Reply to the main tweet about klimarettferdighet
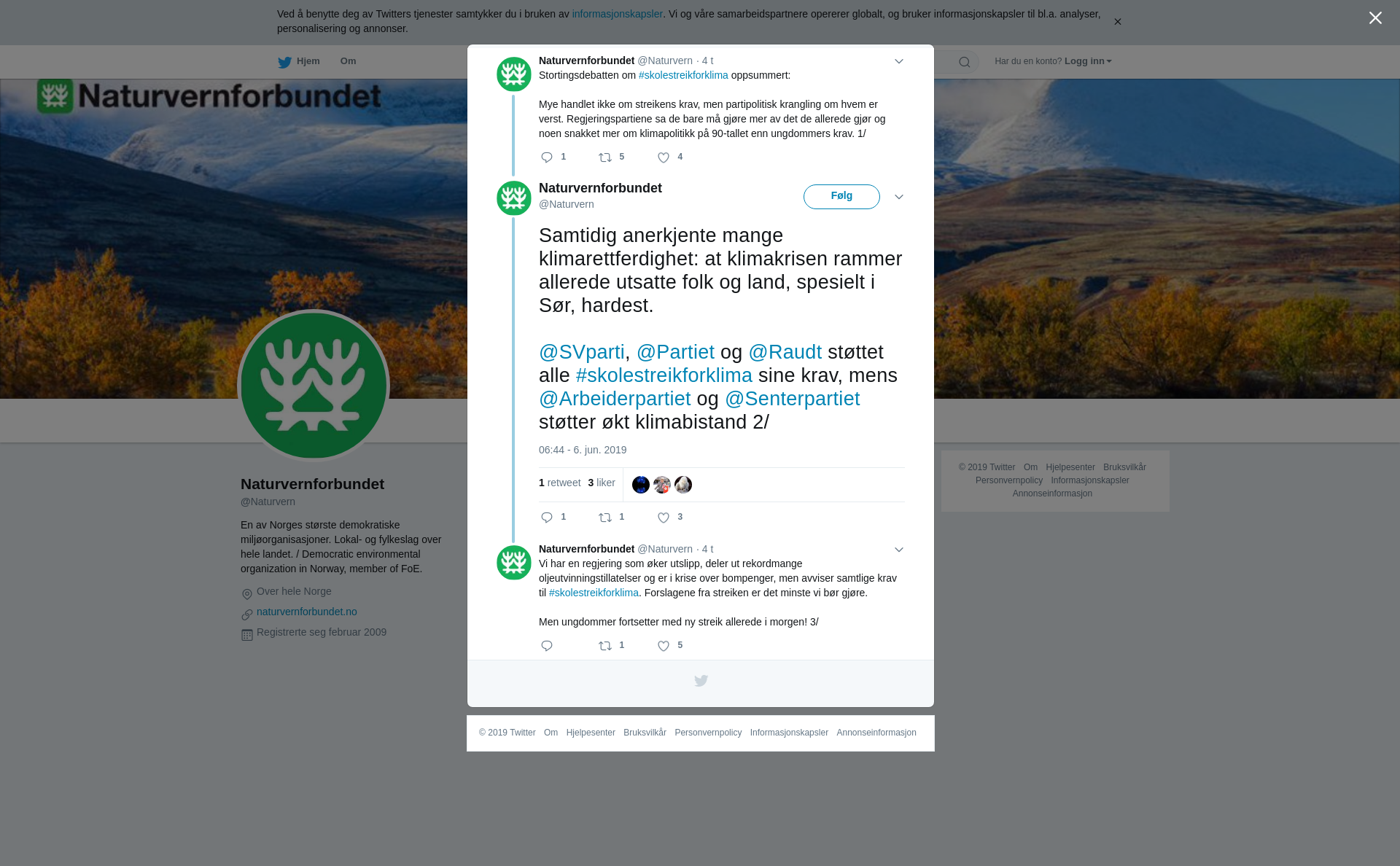 [547, 518]
